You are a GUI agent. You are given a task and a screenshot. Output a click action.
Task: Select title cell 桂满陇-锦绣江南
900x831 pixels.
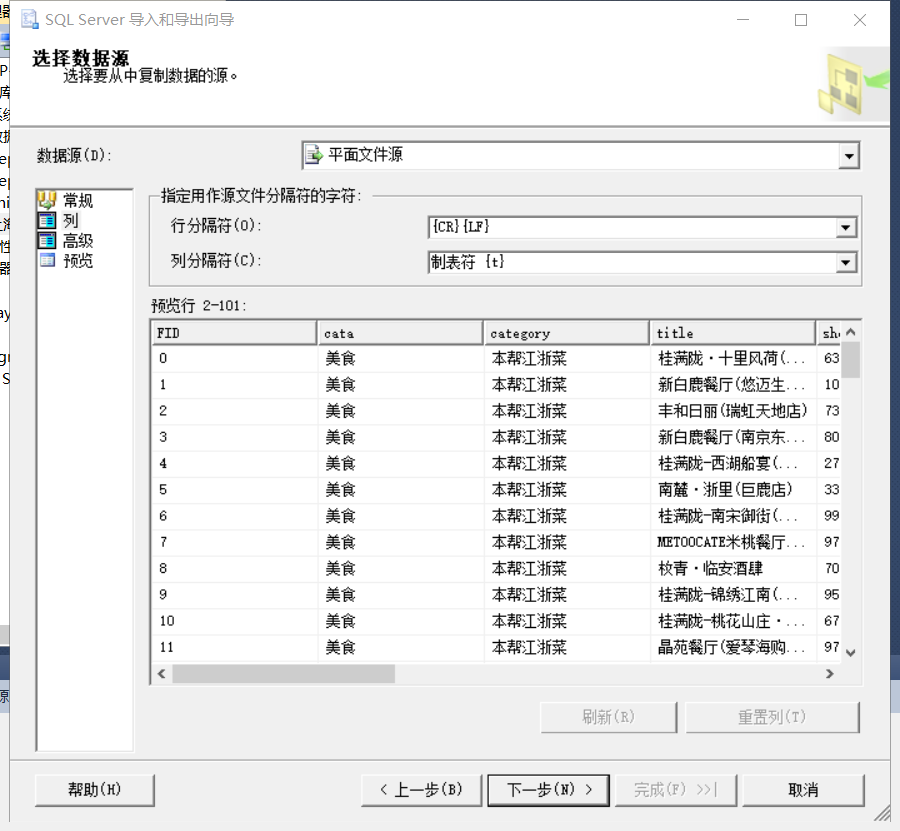(x=733, y=595)
